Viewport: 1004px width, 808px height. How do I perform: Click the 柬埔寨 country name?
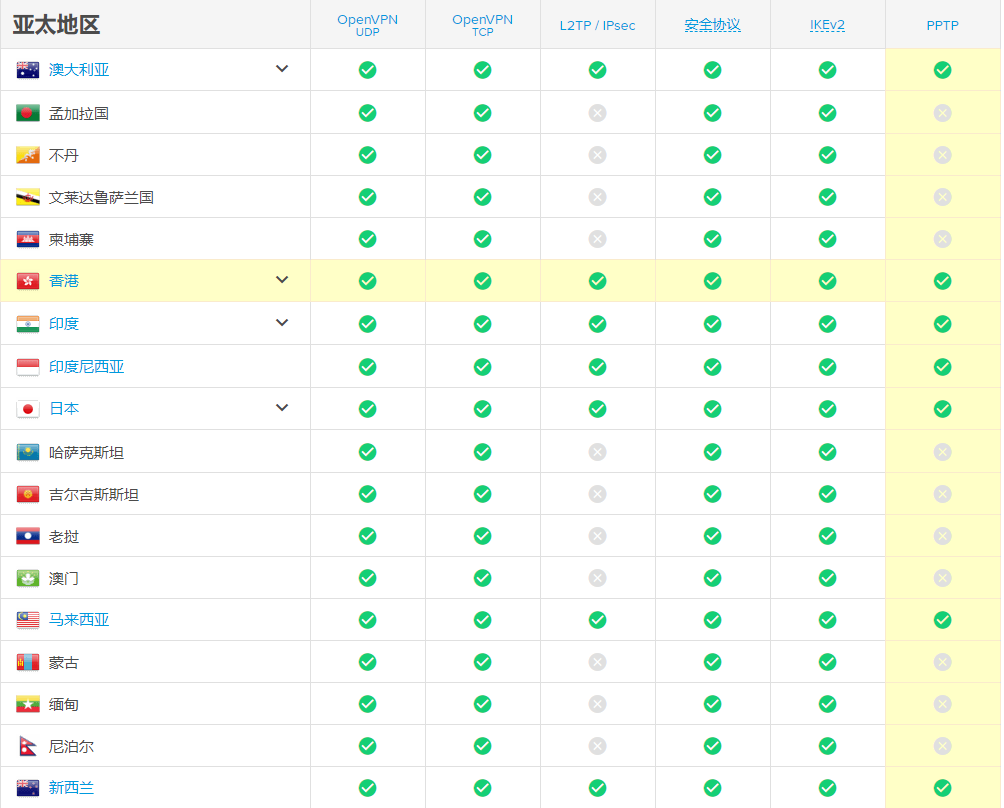(71, 239)
